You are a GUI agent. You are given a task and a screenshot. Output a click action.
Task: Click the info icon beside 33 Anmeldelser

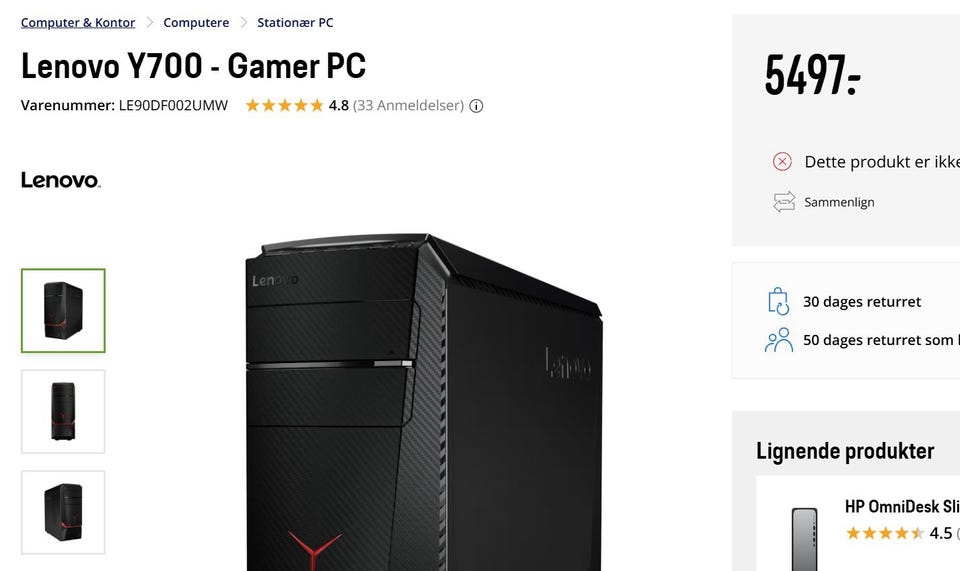pos(476,106)
